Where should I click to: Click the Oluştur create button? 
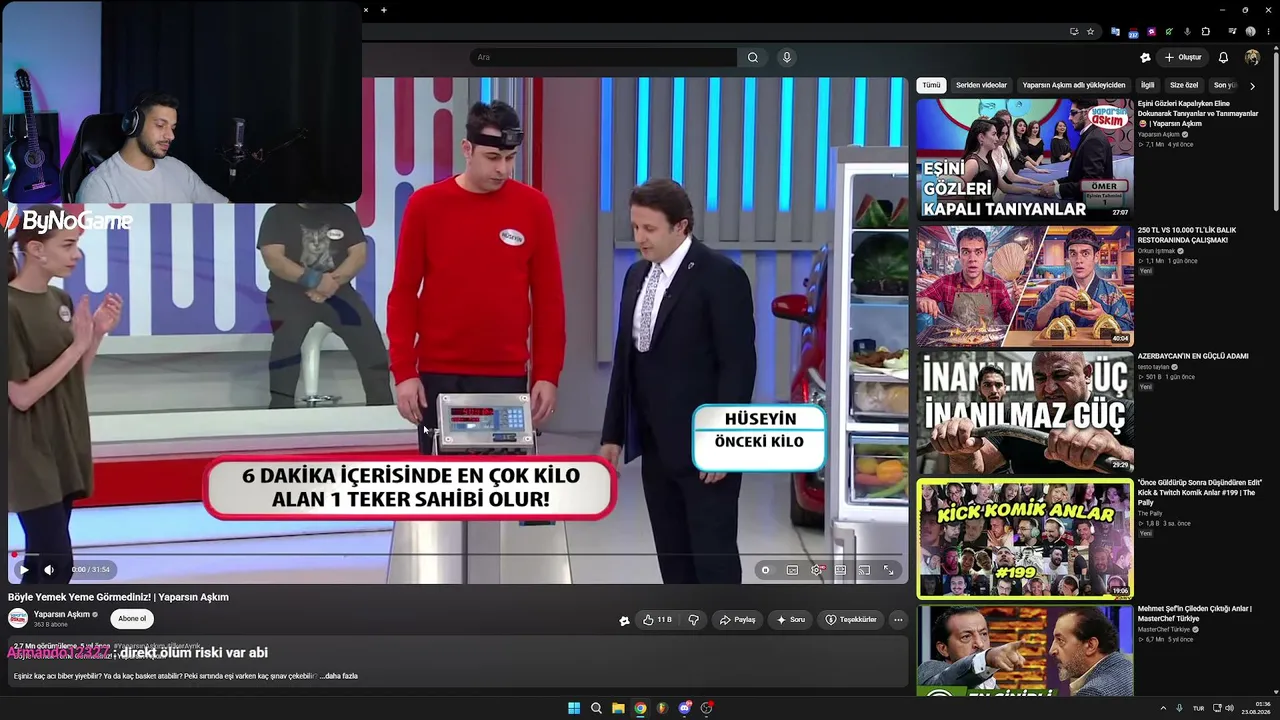pos(1182,57)
